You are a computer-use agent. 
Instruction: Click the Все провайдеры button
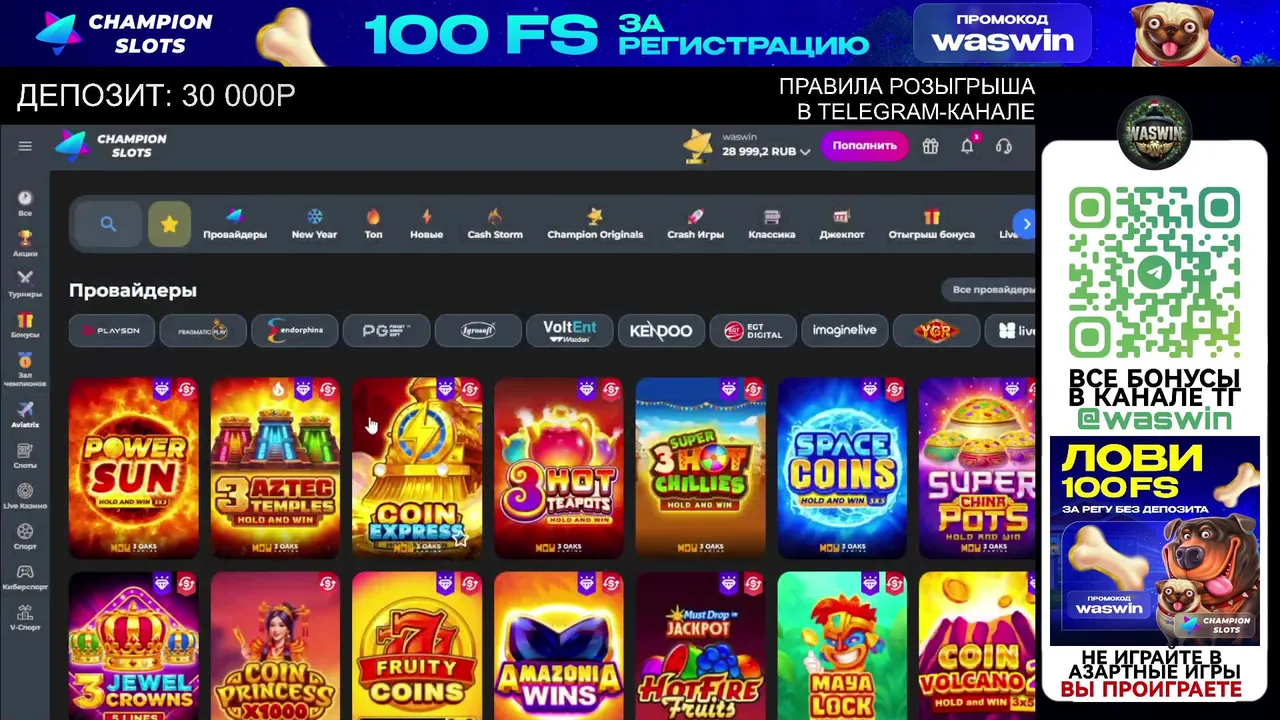click(x=990, y=289)
